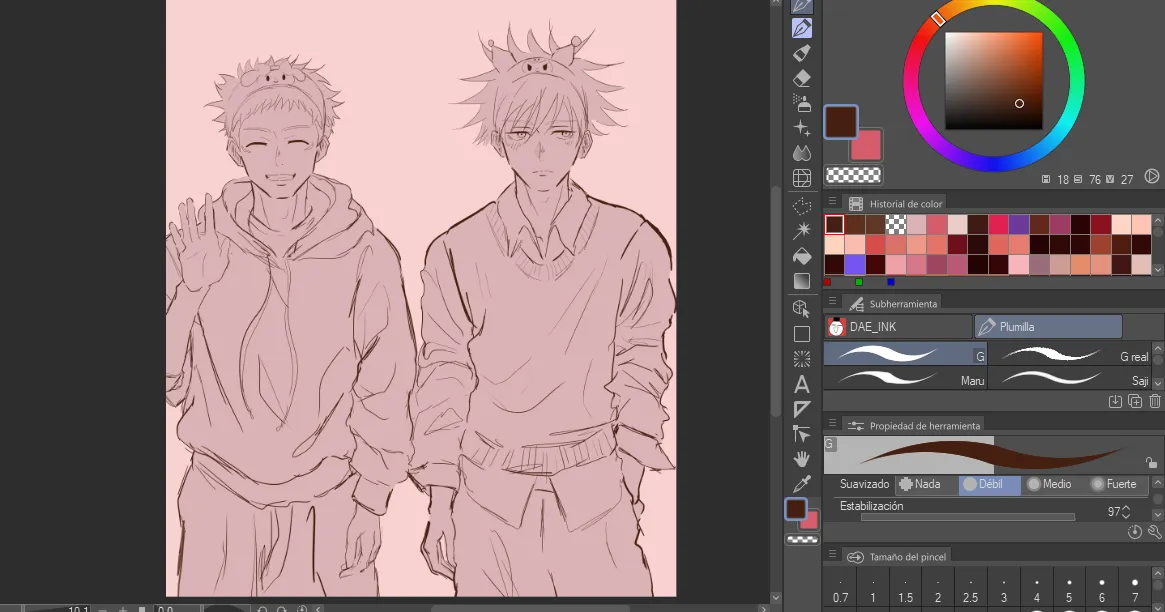
Task: Pick checkered transparent swatch in color history
Action: (x=896, y=224)
